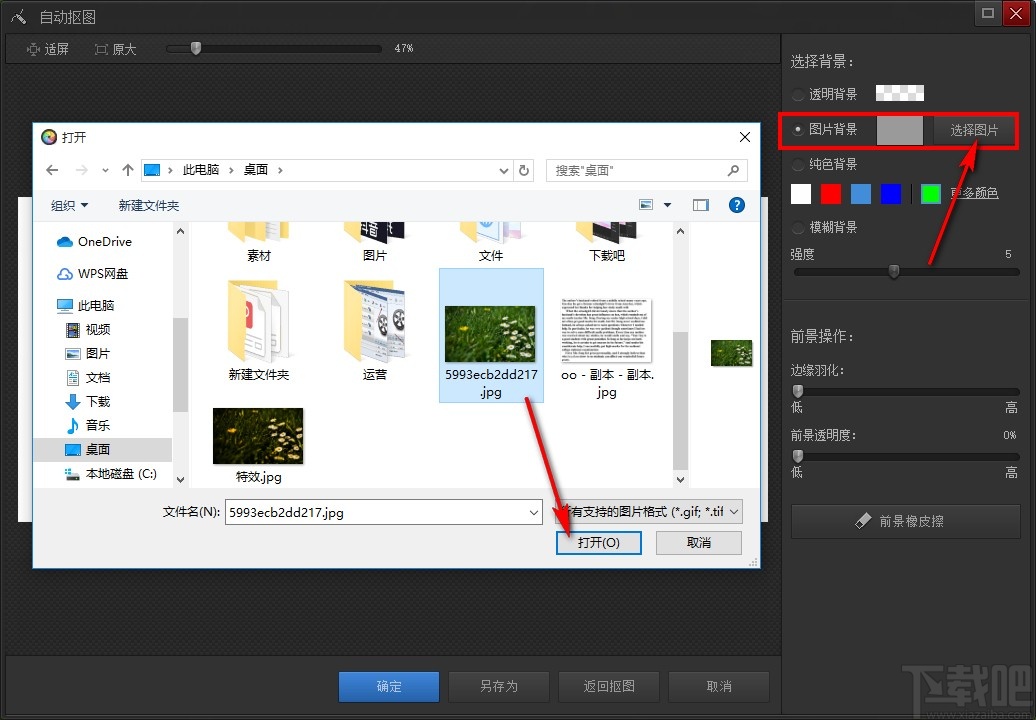Go up one folder level arrow
The height and width of the screenshot is (720, 1036).
(128, 170)
